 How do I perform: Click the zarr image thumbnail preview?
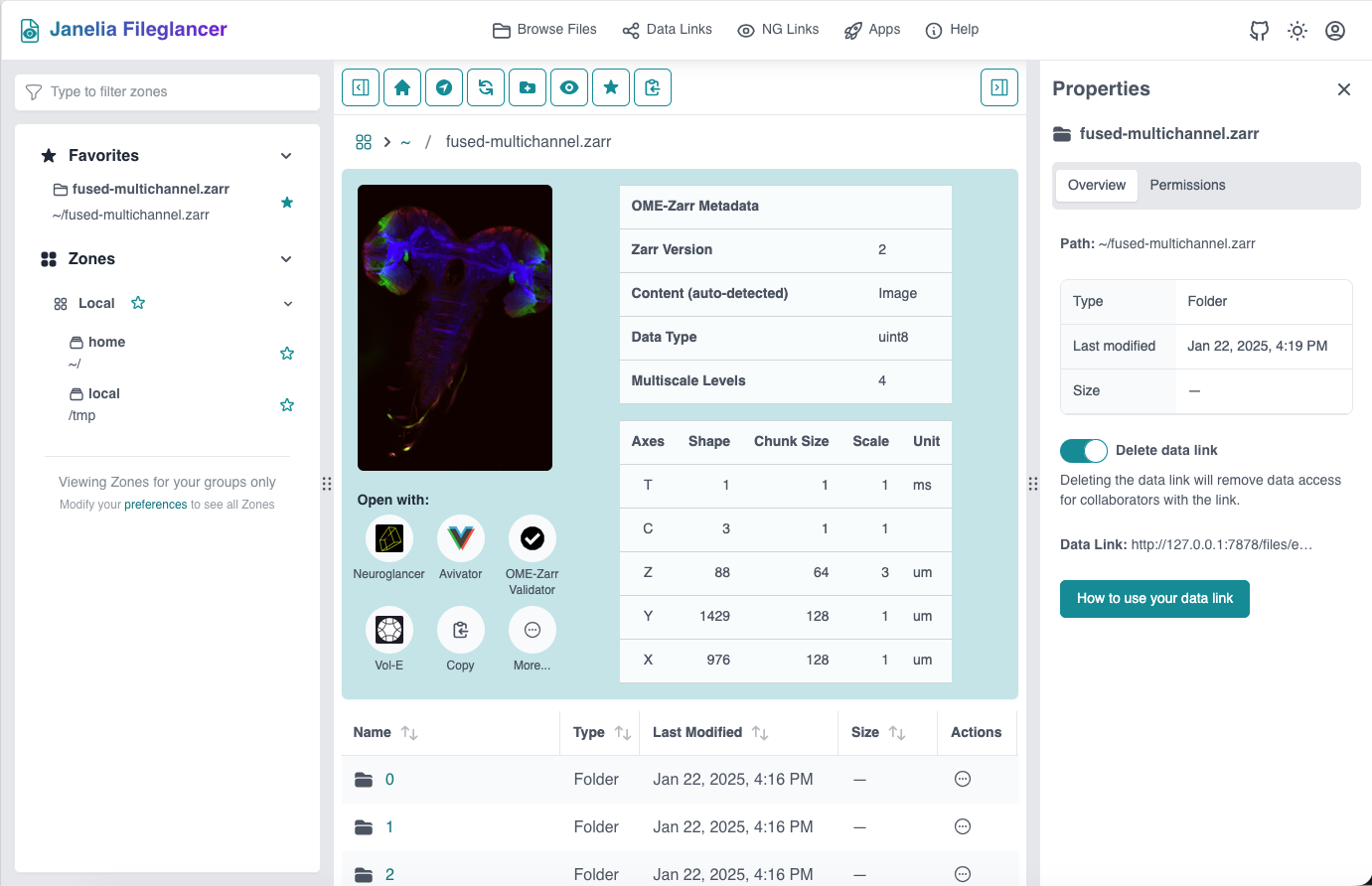pyautogui.click(x=455, y=328)
